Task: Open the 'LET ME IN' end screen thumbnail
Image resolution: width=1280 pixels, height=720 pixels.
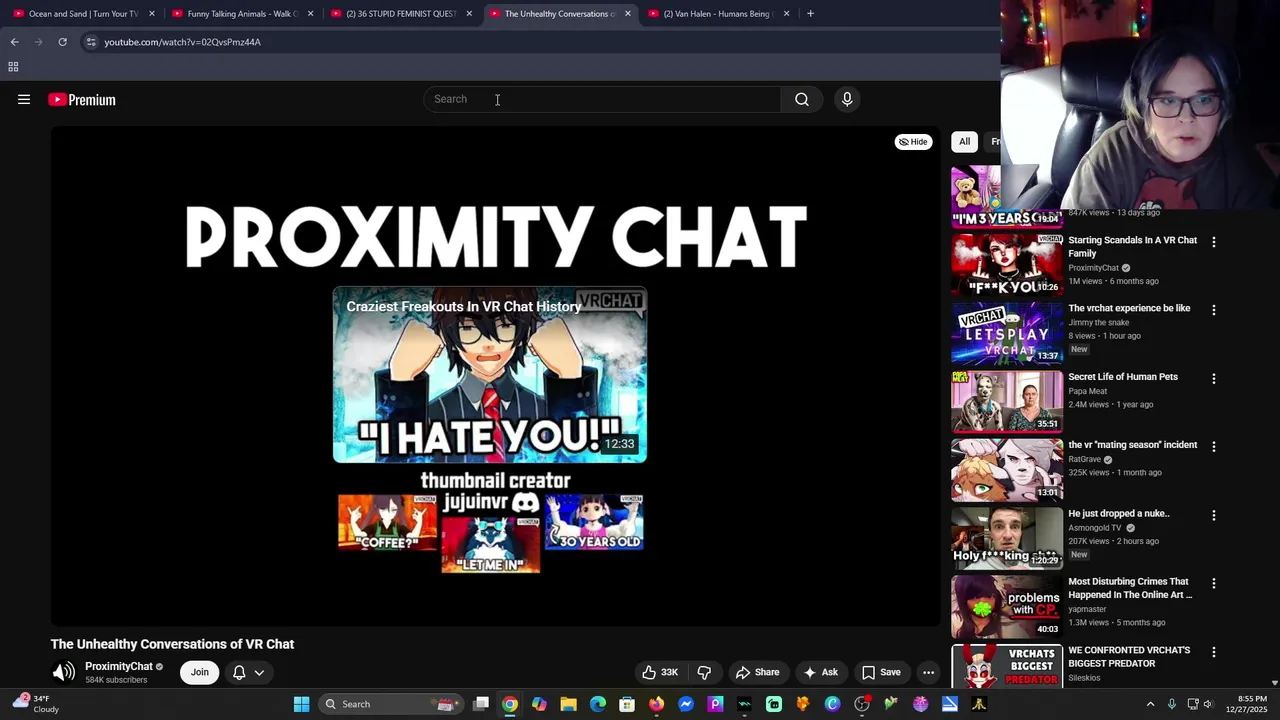Action: coord(490,545)
